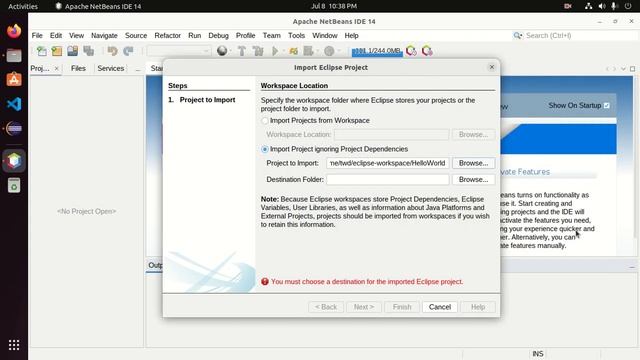Open the Tools menu

coord(296,36)
